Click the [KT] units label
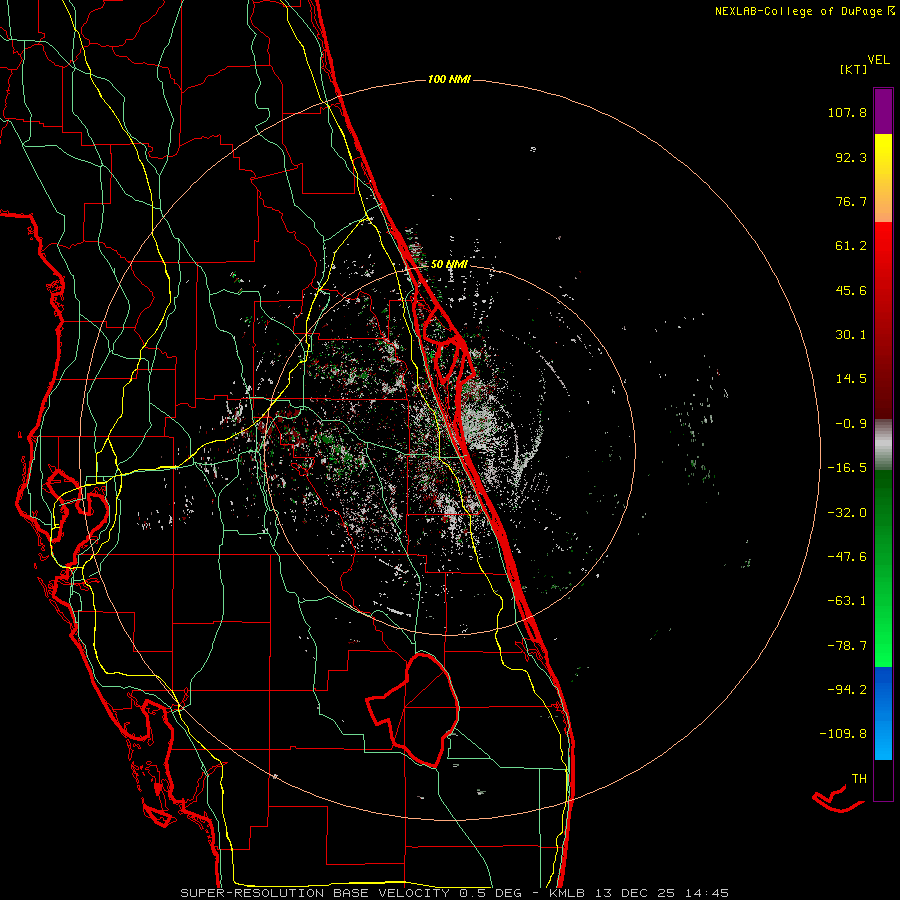 tap(853, 69)
